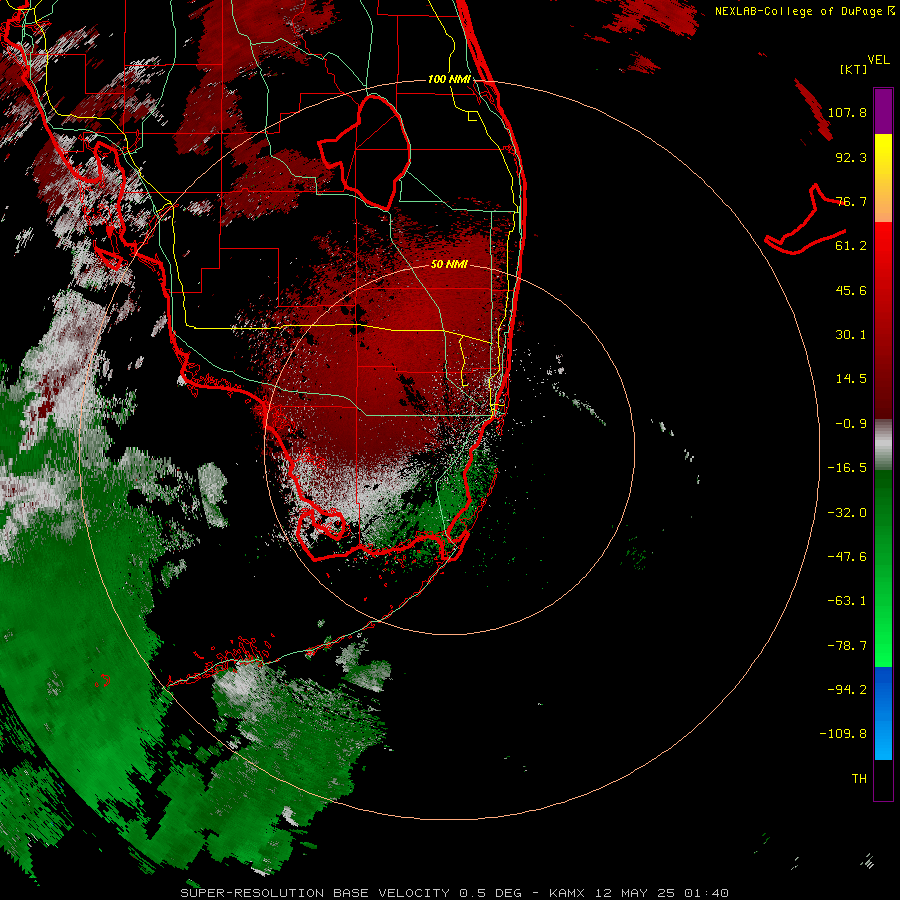Pick the -47.6 scale label
The image size is (900, 900).
pyautogui.click(x=847, y=557)
